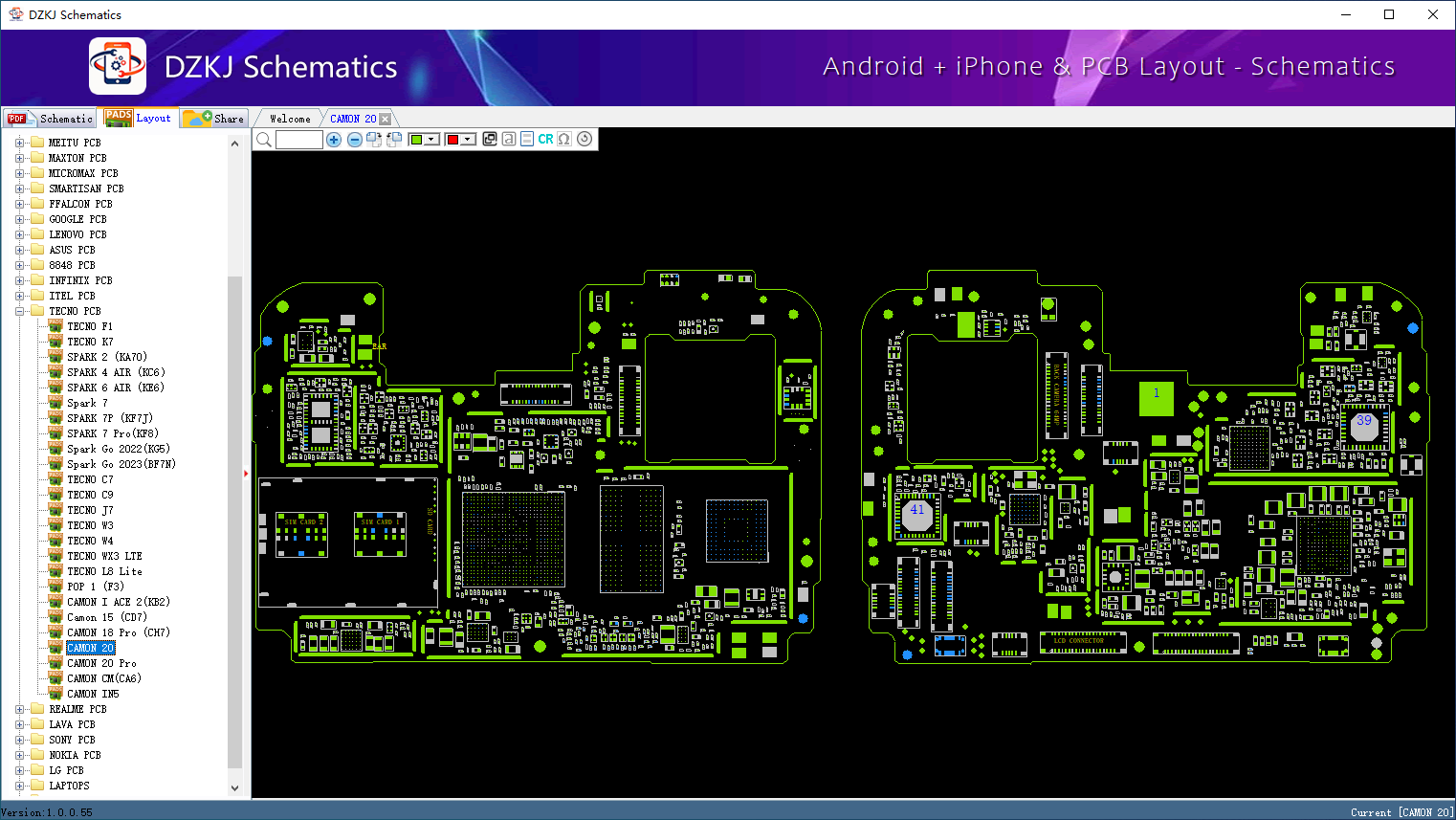Open TECNO L8 Lite layout
Image resolution: width=1456 pixels, height=820 pixels.
pos(104,571)
